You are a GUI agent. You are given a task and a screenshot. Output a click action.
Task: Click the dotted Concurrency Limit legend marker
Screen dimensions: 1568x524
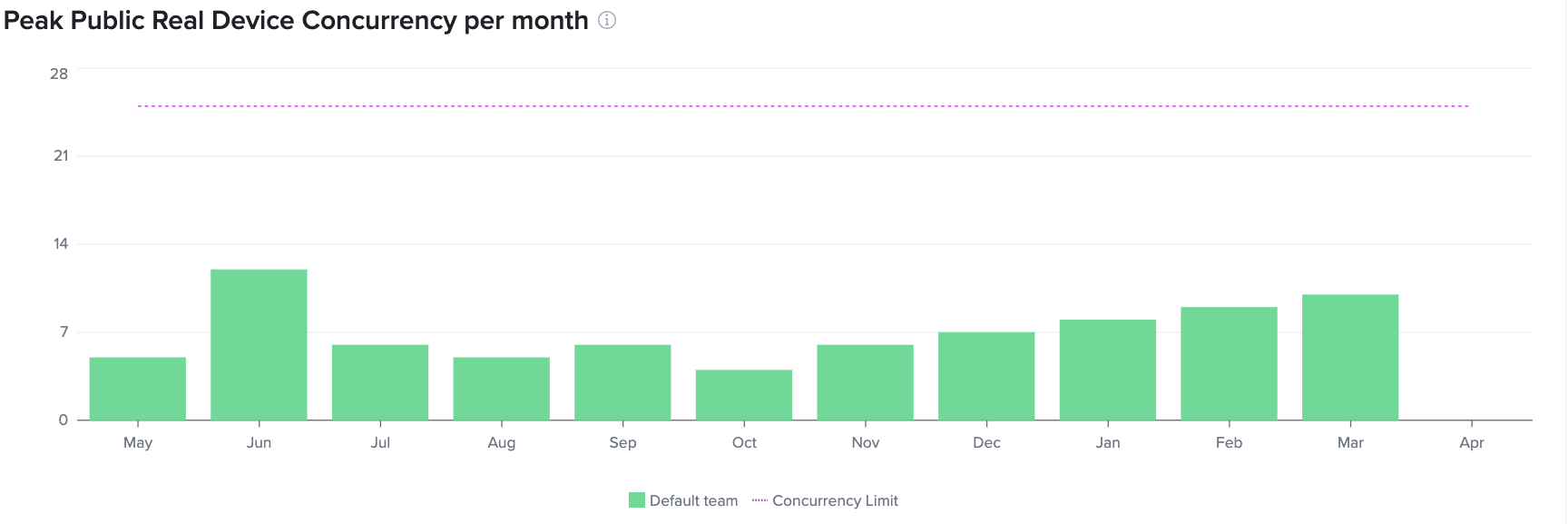[759, 500]
